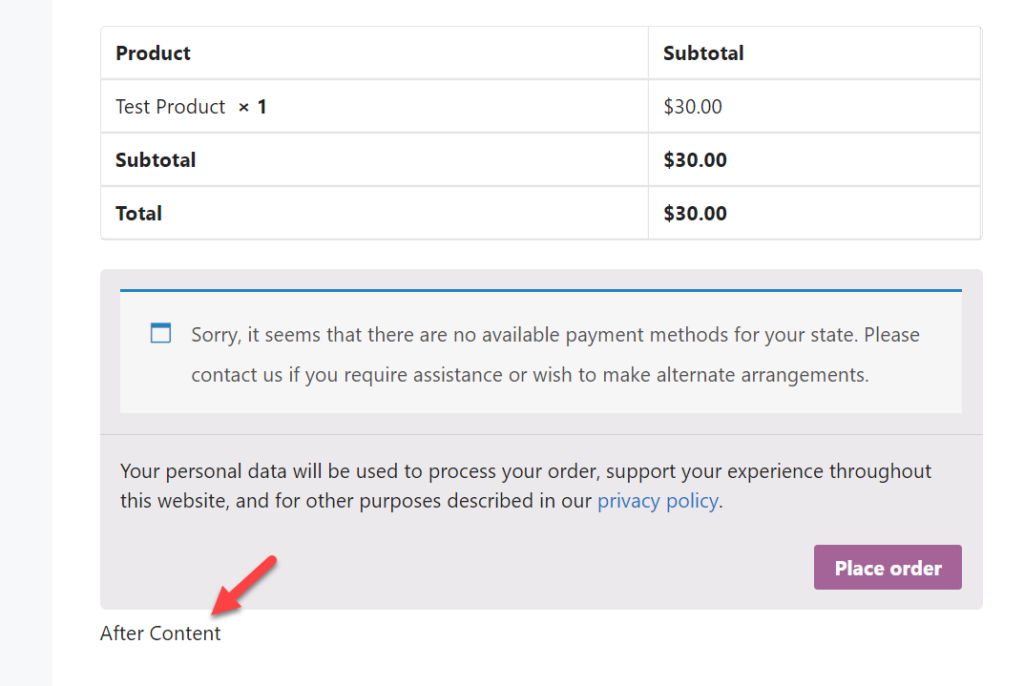Click the 'contact us if you require assistance' line
The image size is (1024, 686).
[530, 375]
